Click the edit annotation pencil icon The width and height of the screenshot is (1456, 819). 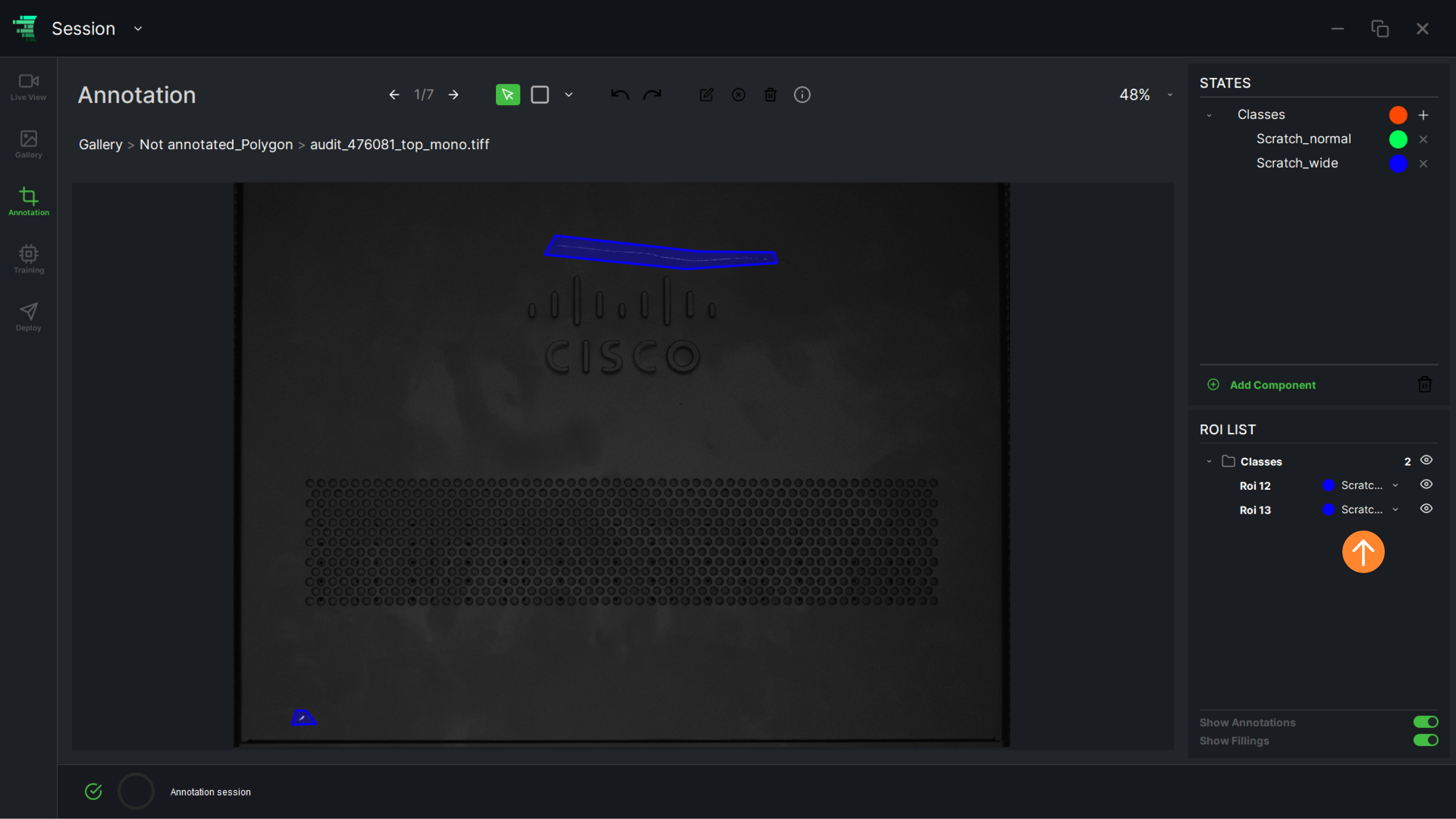click(706, 95)
